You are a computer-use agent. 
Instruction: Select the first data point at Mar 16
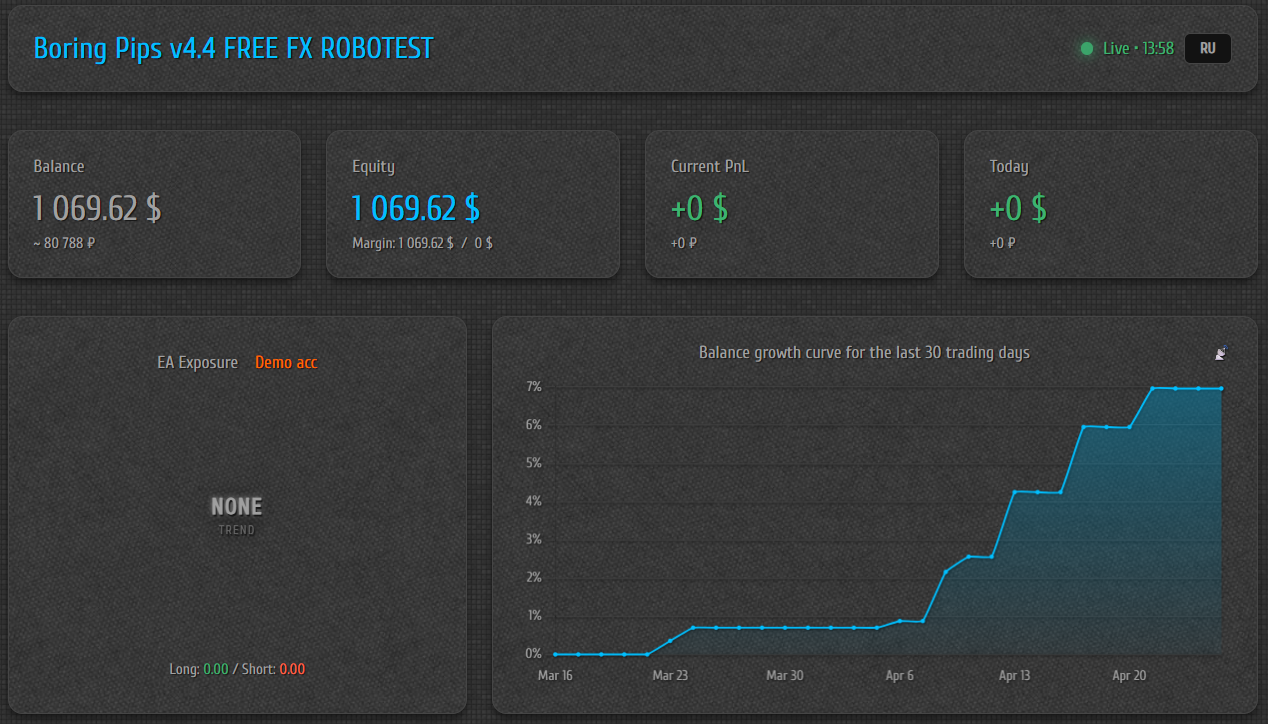pyautogui.click(x=555, y=654)
